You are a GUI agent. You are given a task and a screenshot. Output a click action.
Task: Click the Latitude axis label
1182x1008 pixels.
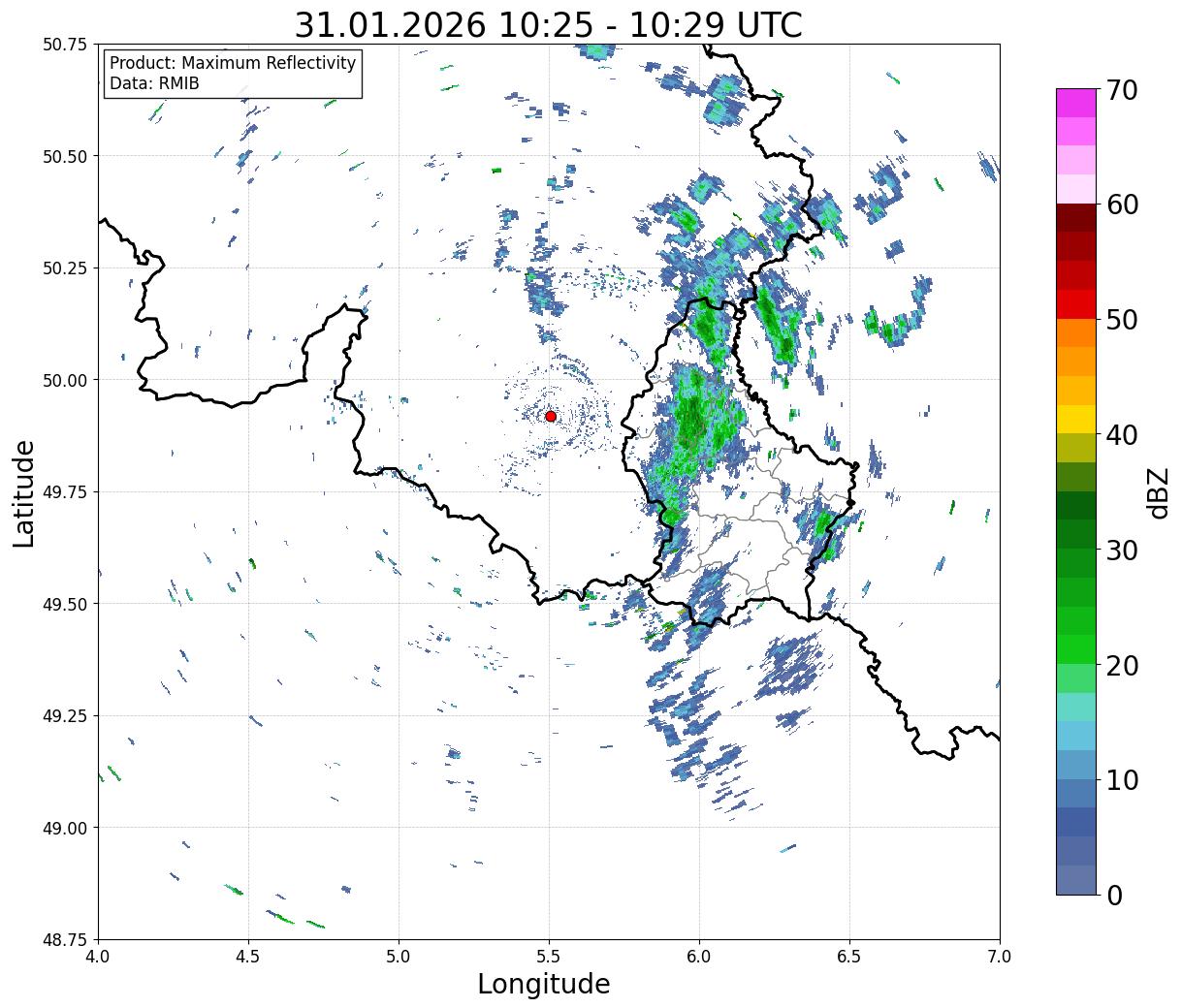pos(24,492)
